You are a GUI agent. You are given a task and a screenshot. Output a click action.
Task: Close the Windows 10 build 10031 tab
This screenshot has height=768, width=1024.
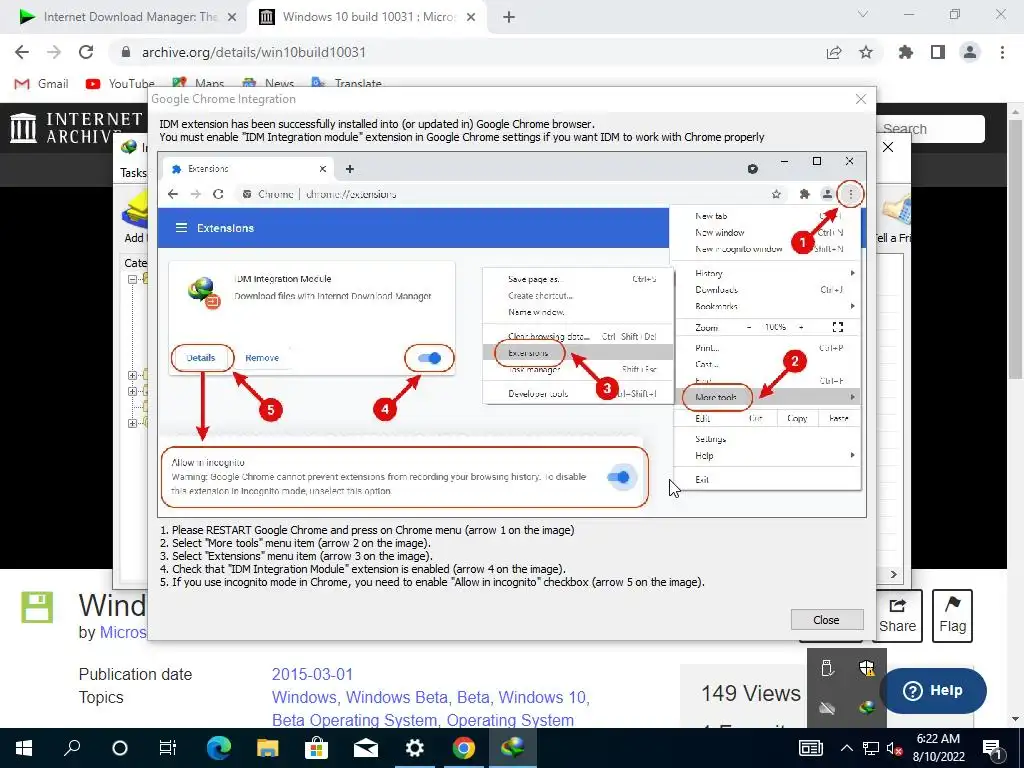[x=471, y=18]
